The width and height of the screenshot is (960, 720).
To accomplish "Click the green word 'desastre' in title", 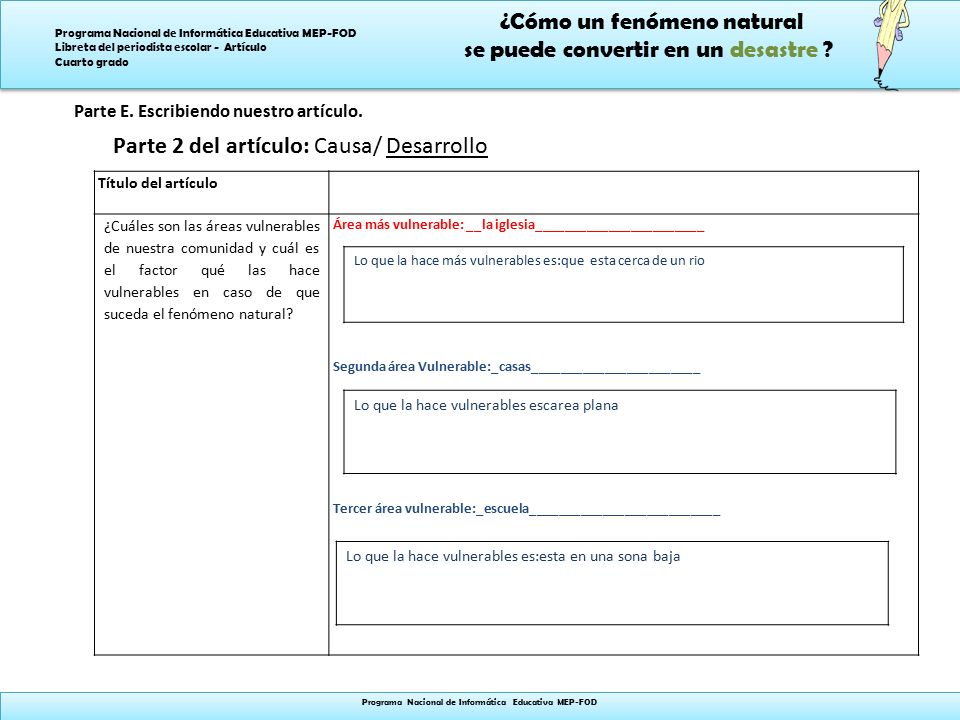I will [x=773, y=50].
